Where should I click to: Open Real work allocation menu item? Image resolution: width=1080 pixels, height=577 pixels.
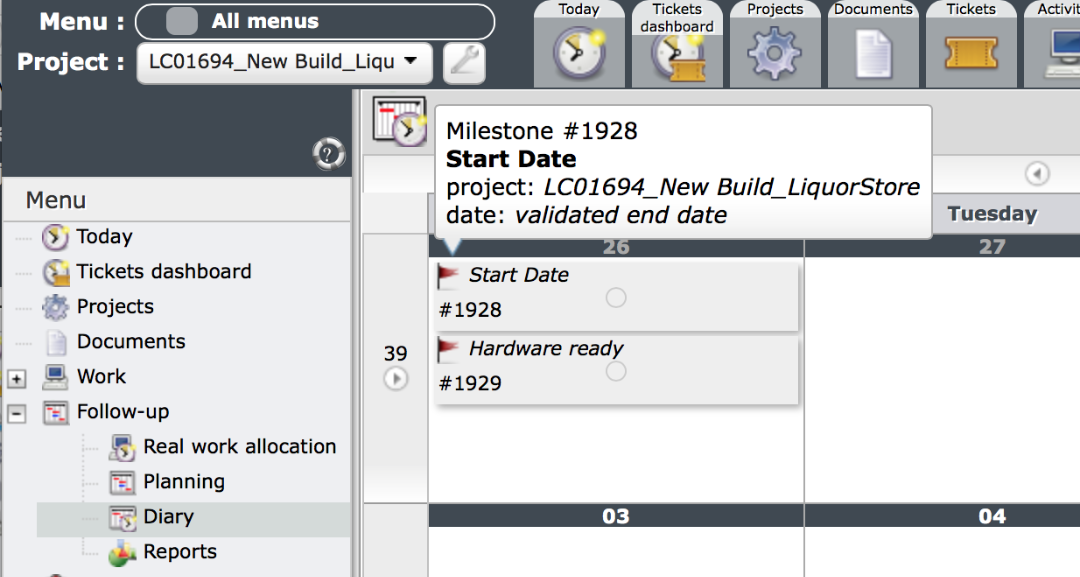coord(239,447)
